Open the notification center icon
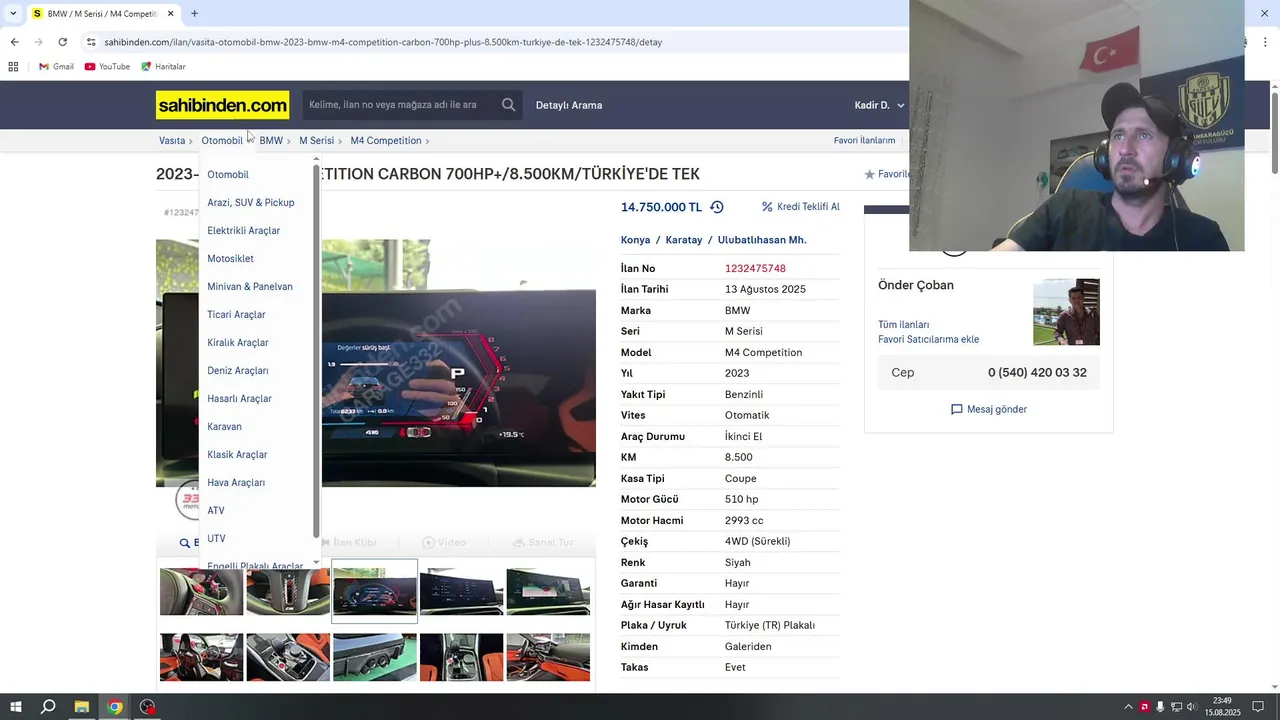 (x=1258, y=707)
